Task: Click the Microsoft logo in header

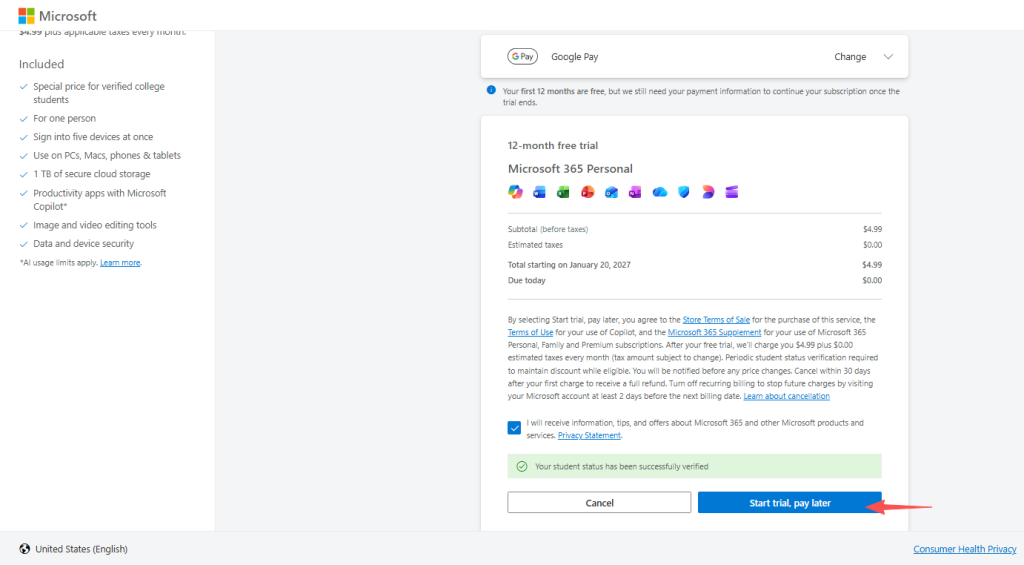Action: click(x=57, y=16)
